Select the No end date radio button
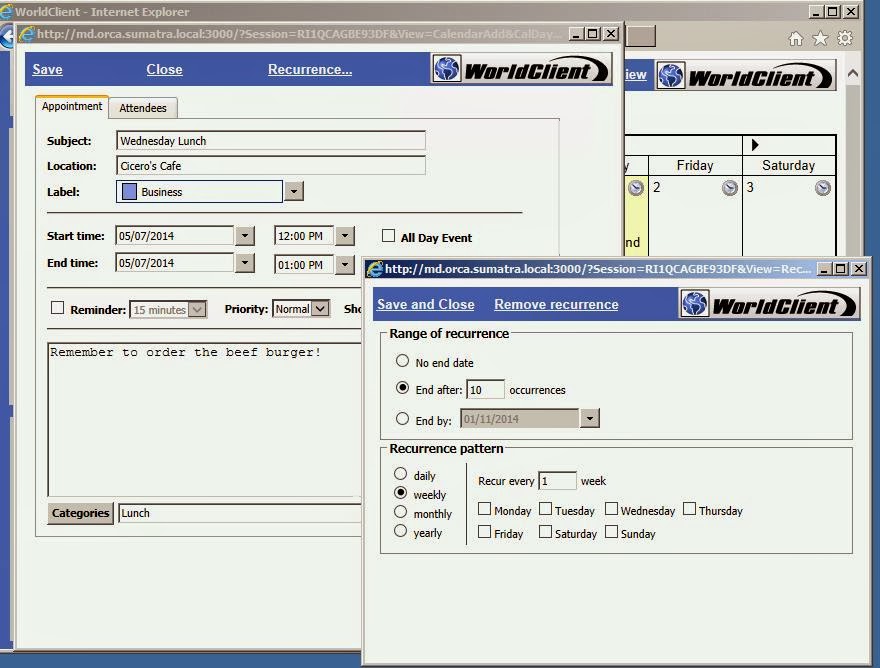The image size is (880, 668). click(x=402, y=360)
